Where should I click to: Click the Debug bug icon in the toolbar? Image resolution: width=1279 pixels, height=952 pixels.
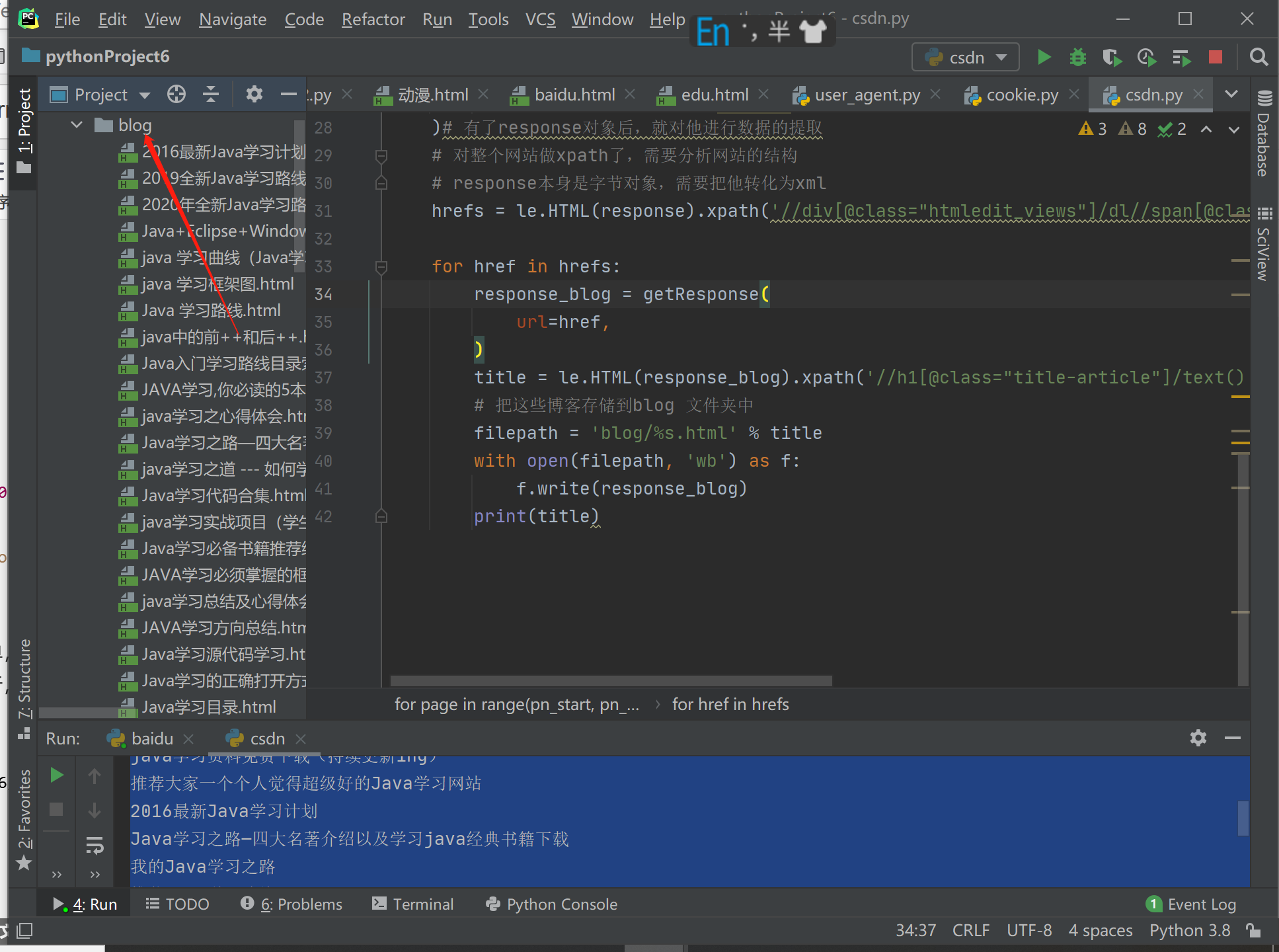coord(1078,58)
